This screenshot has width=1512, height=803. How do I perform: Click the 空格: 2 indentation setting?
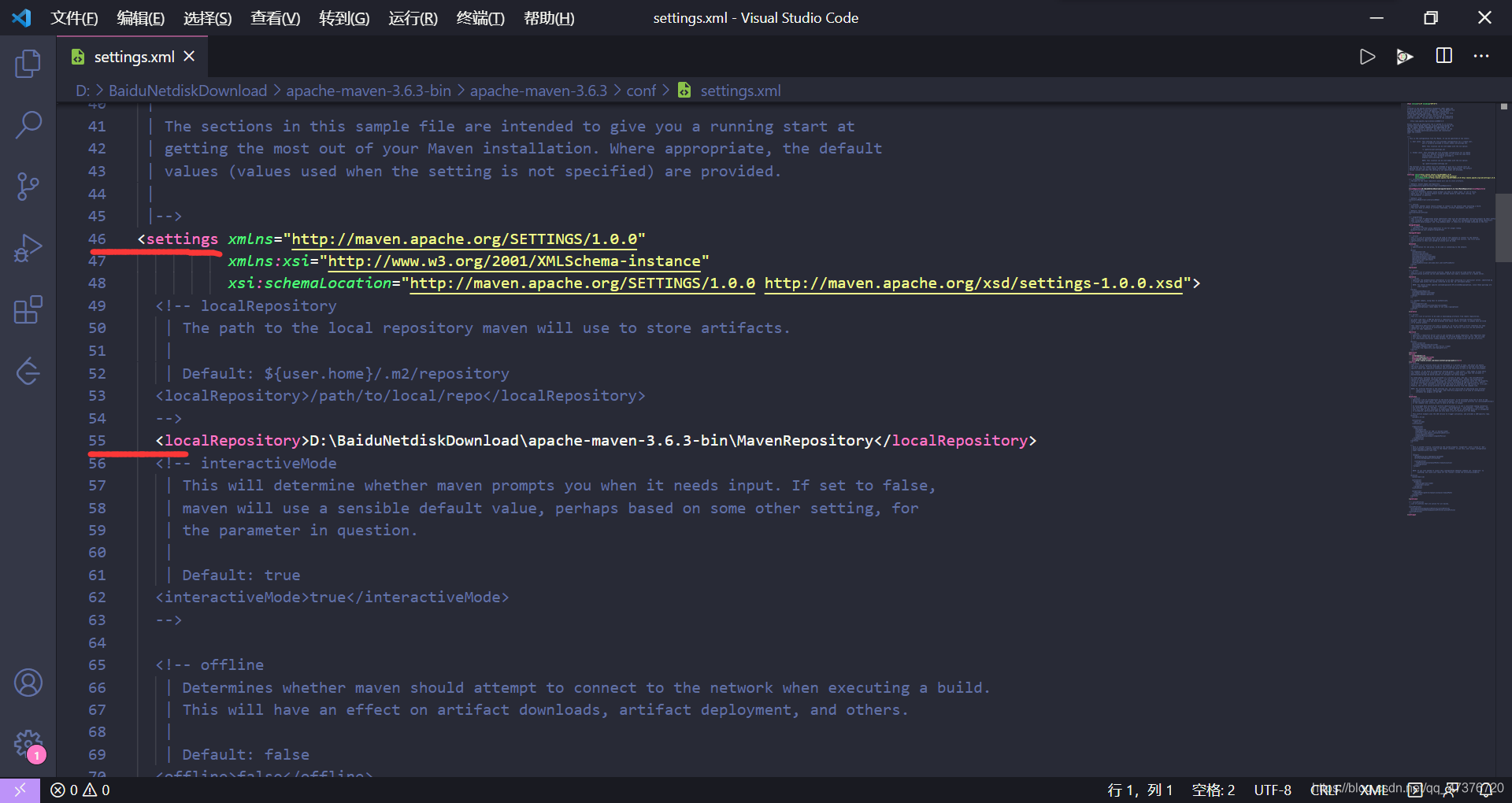pyautogui.click(x=1214, y=790)
